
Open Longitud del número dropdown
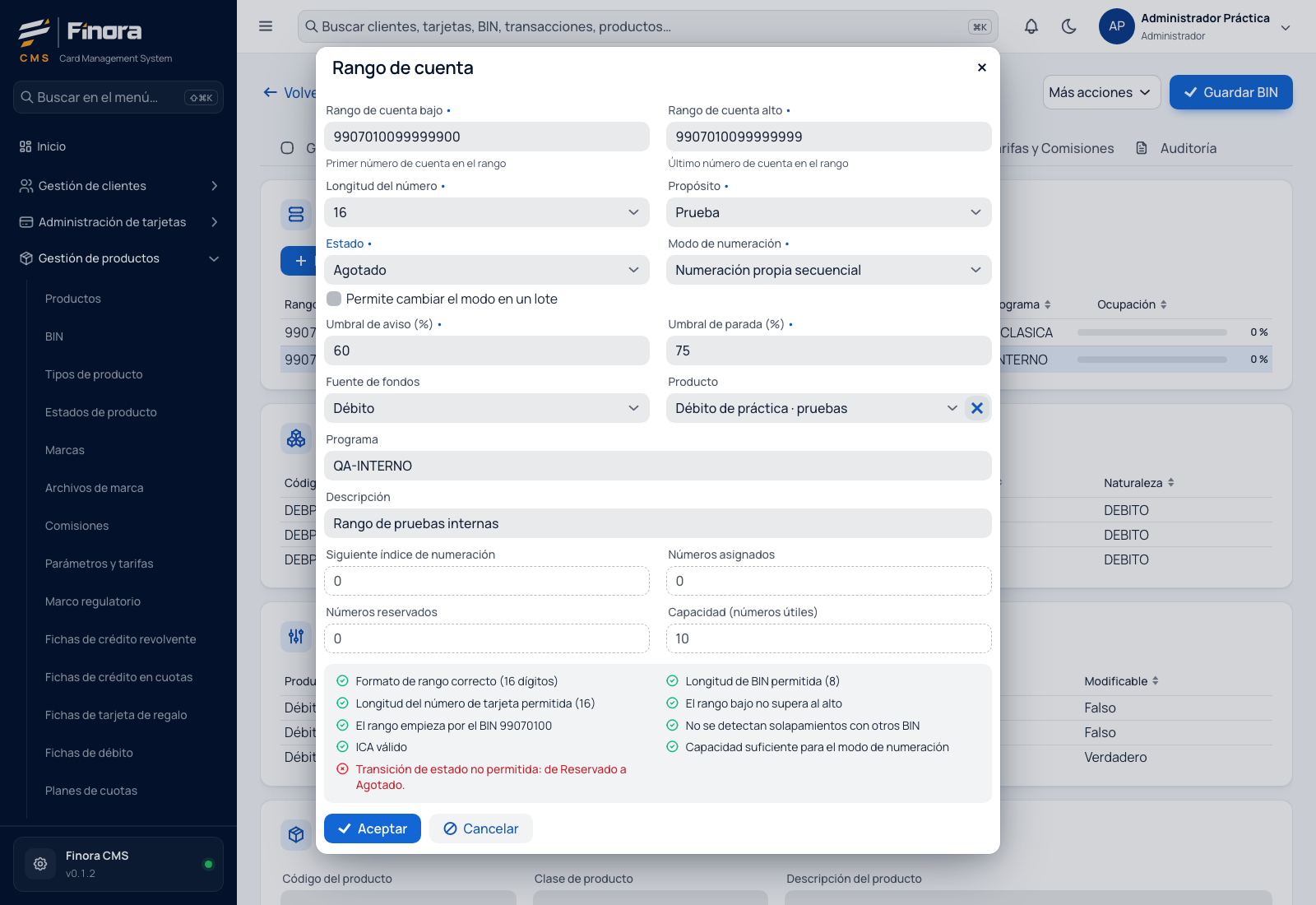pos(487,212)
